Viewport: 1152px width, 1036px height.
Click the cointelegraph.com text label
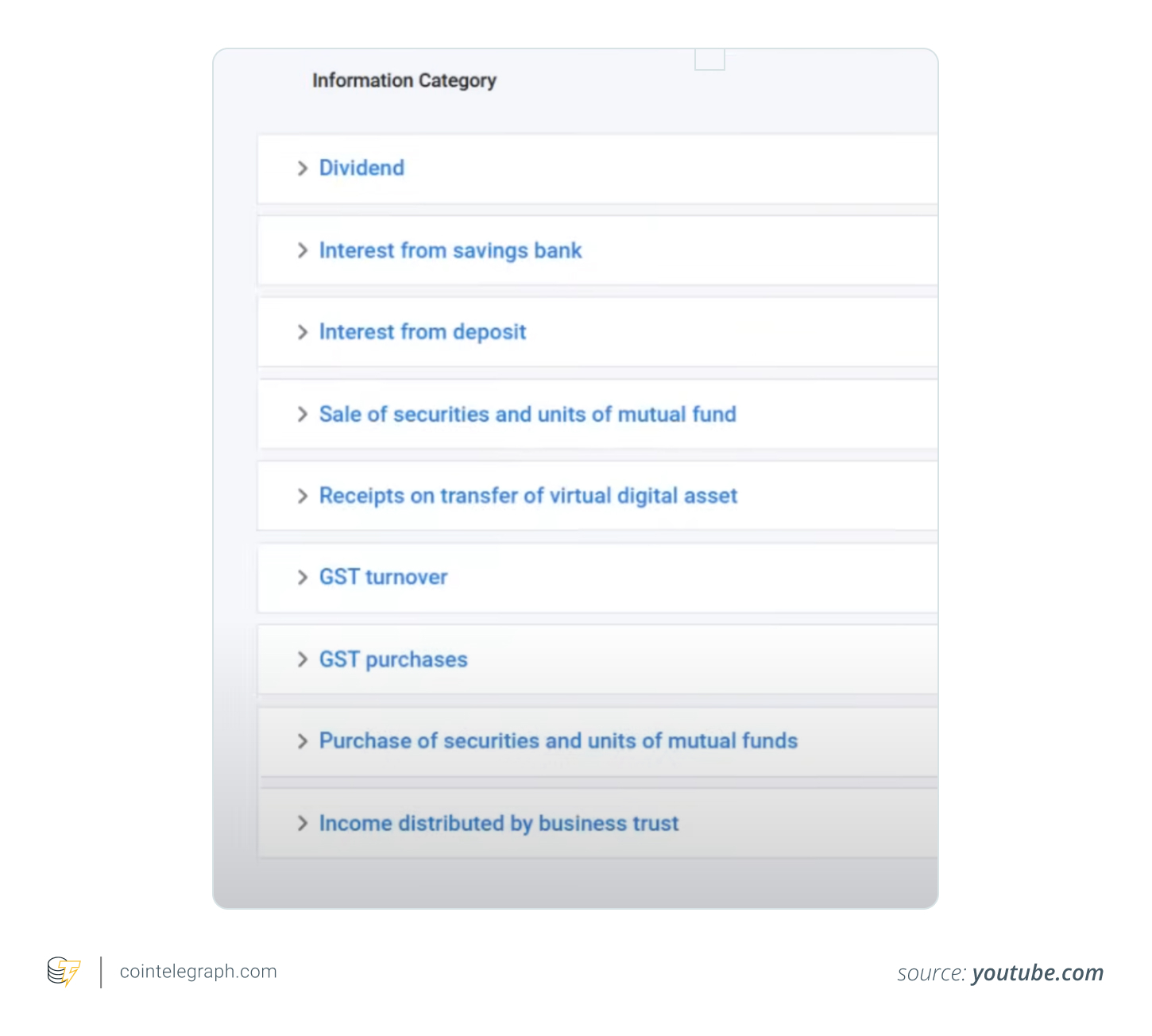tap(198, 971)
